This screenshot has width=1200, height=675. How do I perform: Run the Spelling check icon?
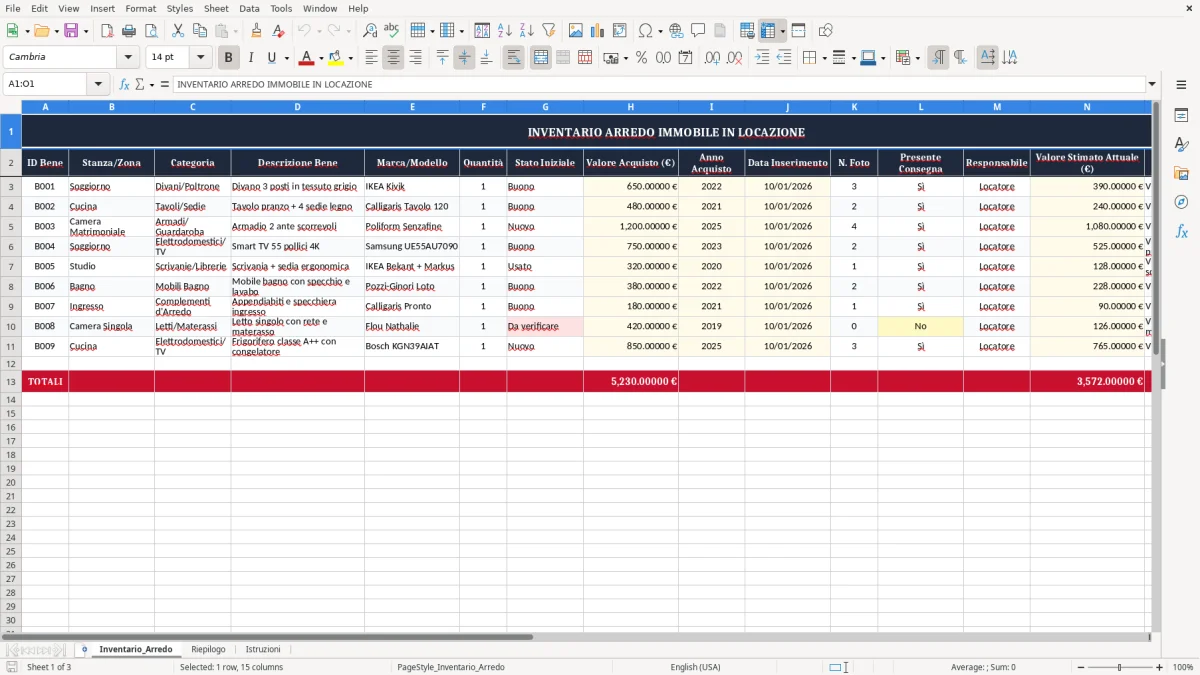pos(392,30)
